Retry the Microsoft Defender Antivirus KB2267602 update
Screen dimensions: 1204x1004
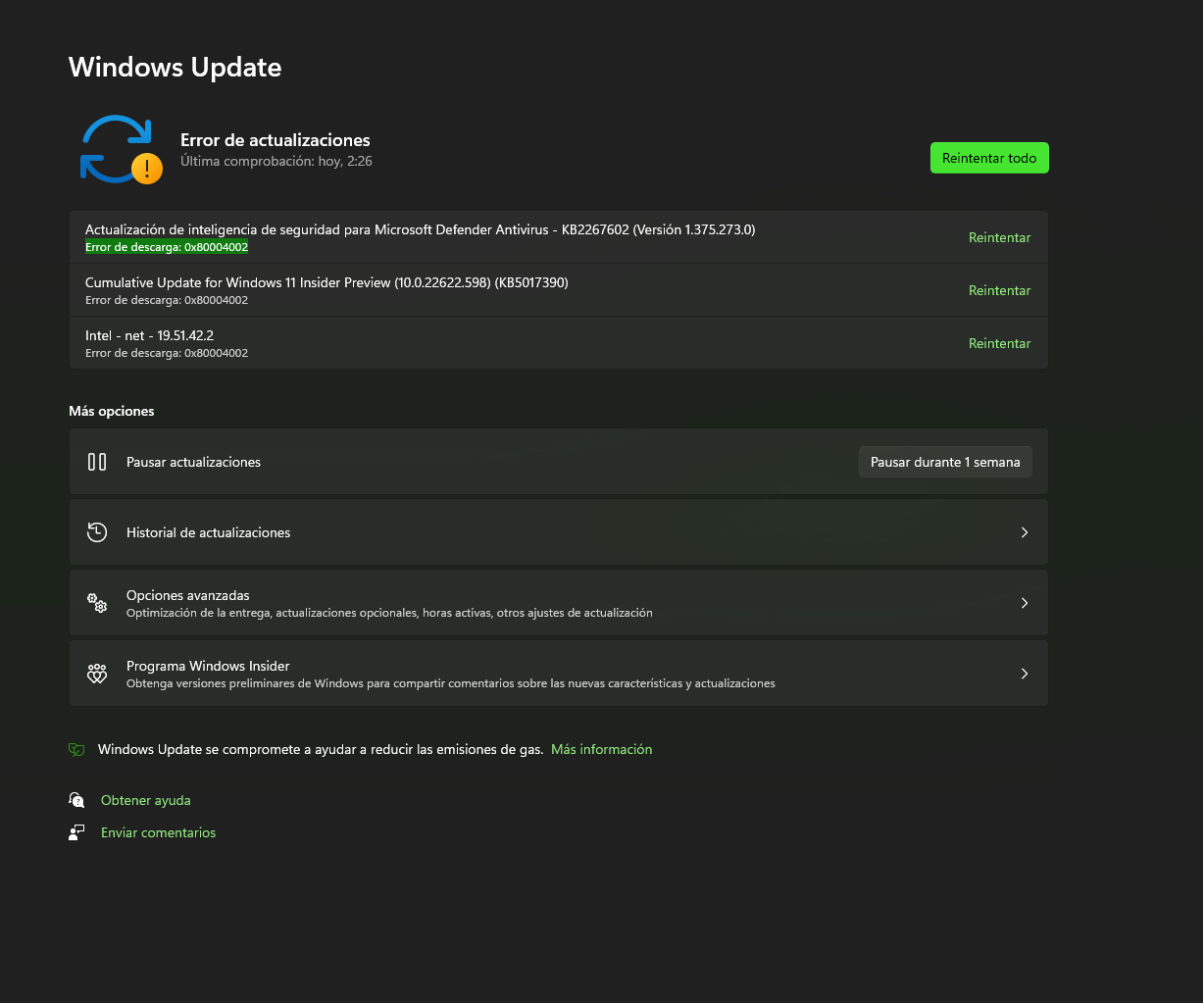pos(999,237)
